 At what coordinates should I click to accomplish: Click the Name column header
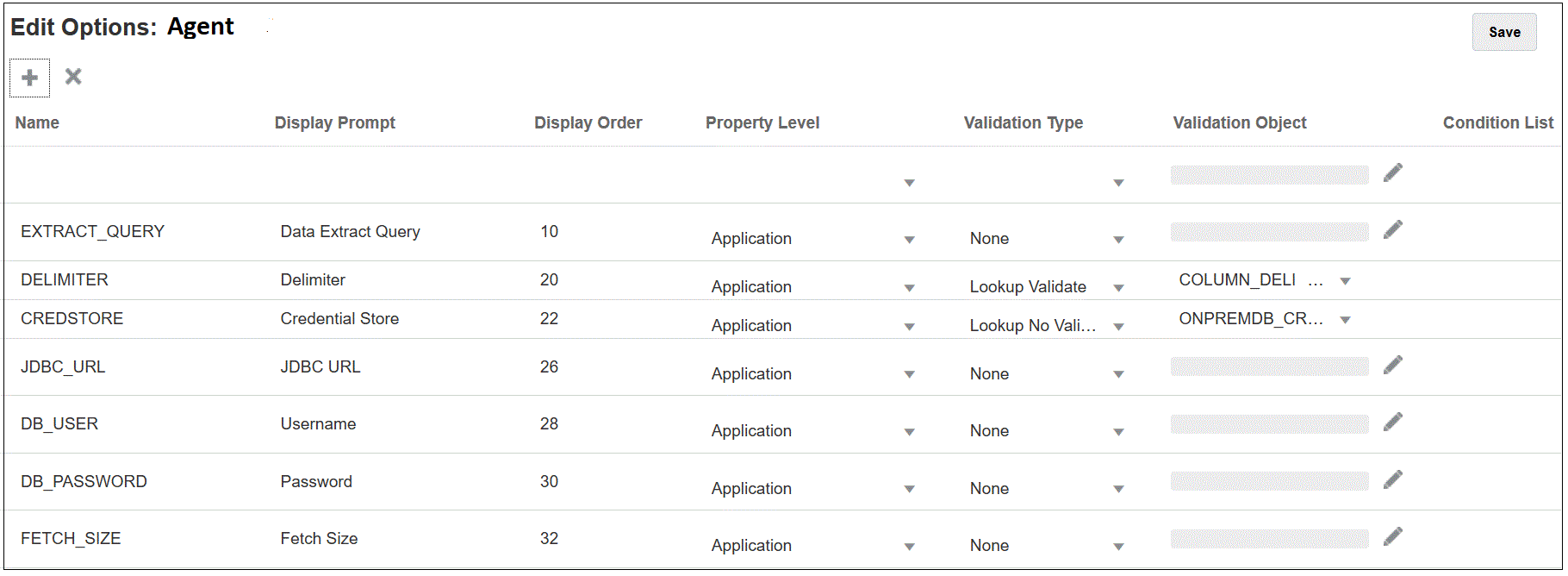pyautogui.click(x=37, y=122)
